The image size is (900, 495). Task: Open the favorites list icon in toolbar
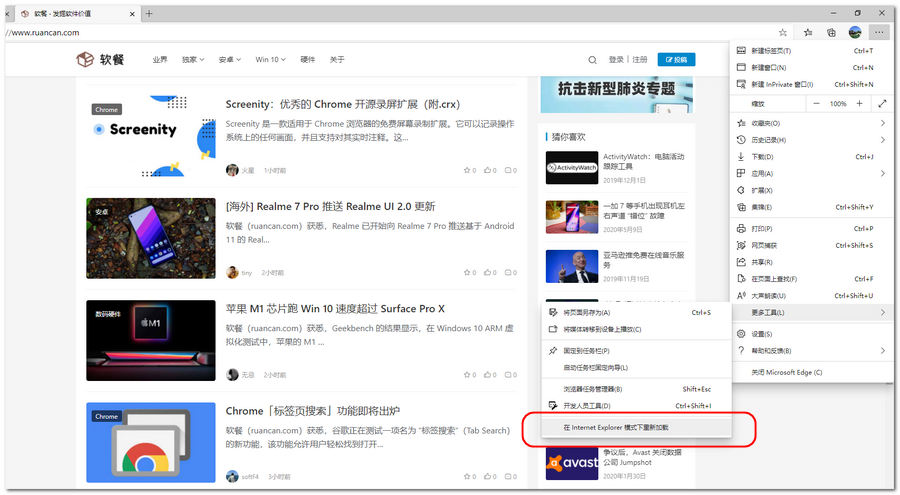[x=808, y=32]
